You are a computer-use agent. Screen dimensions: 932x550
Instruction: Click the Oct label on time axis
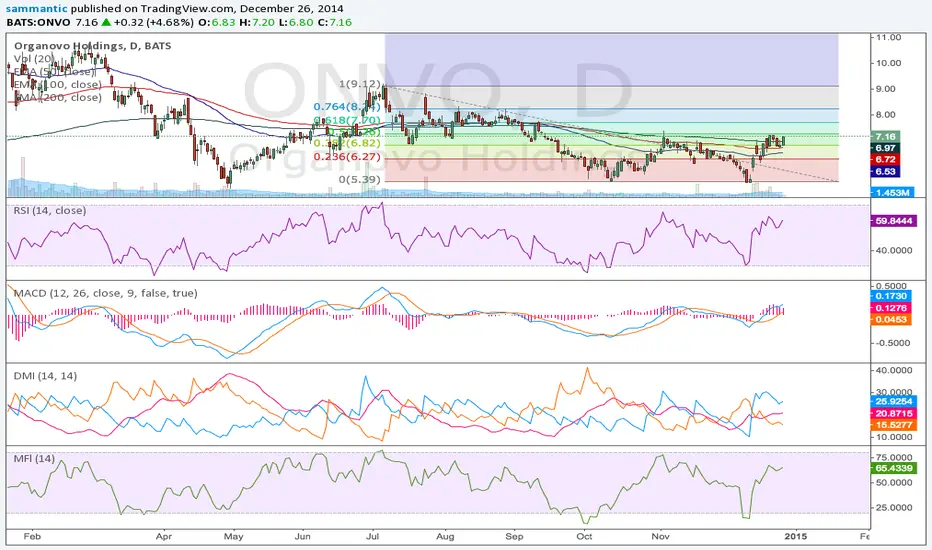(x=584, y=536)
